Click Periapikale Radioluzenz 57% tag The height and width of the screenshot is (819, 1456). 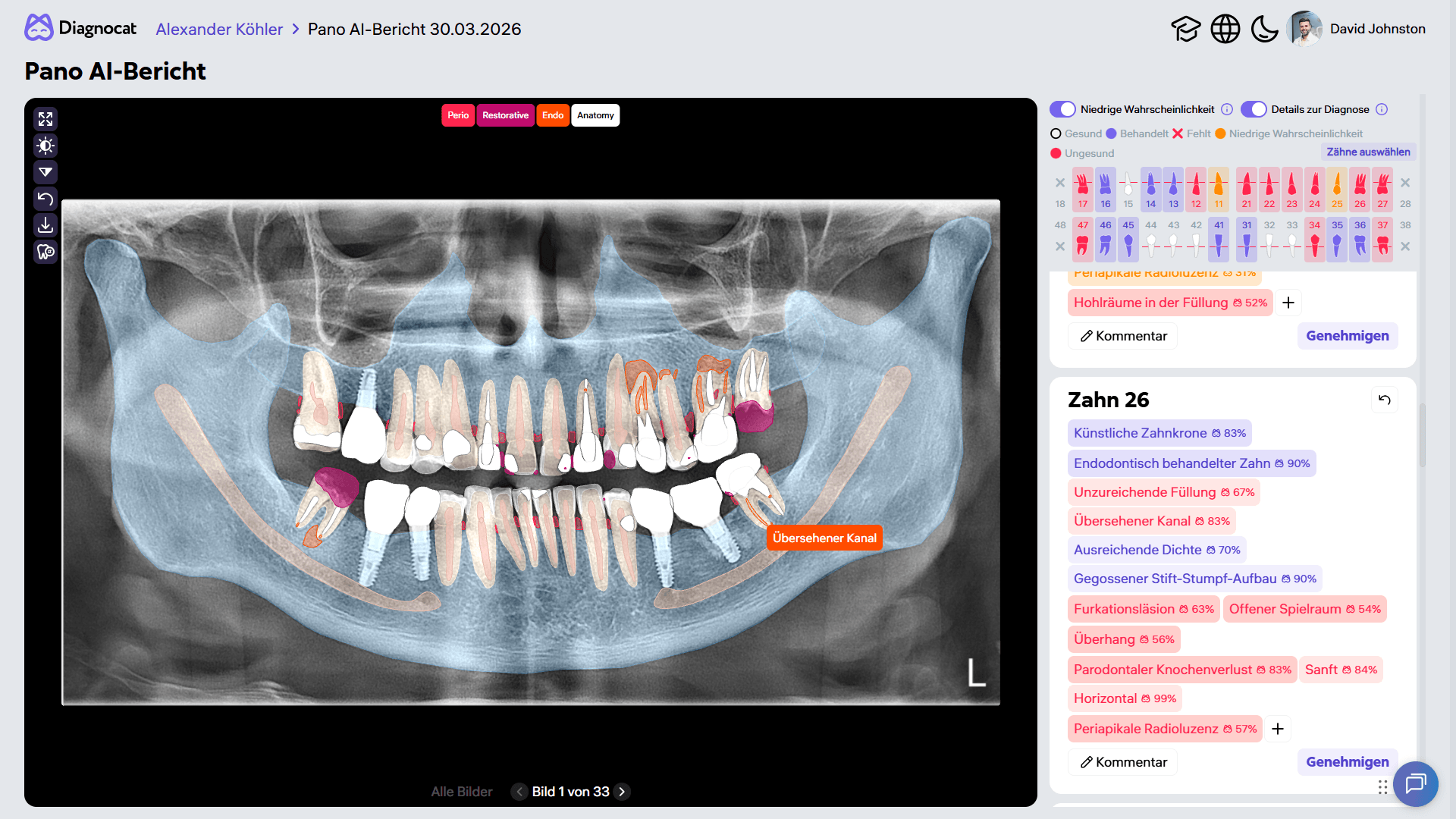[x=1165, y=729]
